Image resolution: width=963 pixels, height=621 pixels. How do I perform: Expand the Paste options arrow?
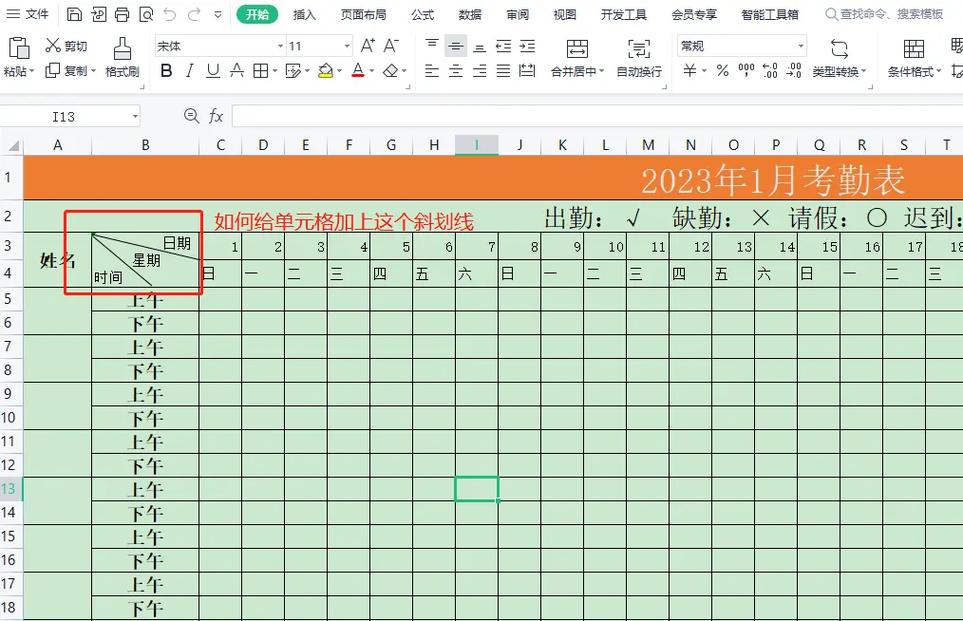click(31, 72)
